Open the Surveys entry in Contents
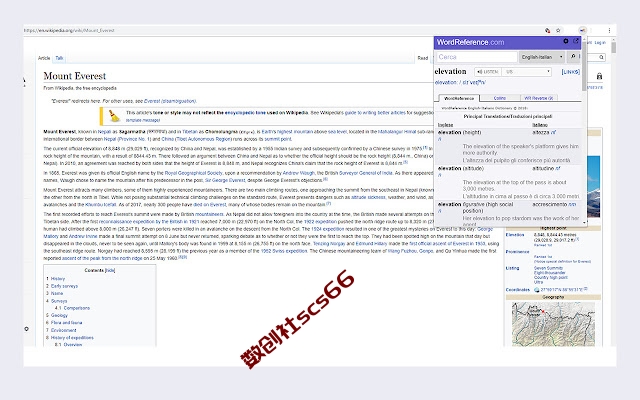Image resolution: width=640 pixels, height=400 pixels. [59, 301]
